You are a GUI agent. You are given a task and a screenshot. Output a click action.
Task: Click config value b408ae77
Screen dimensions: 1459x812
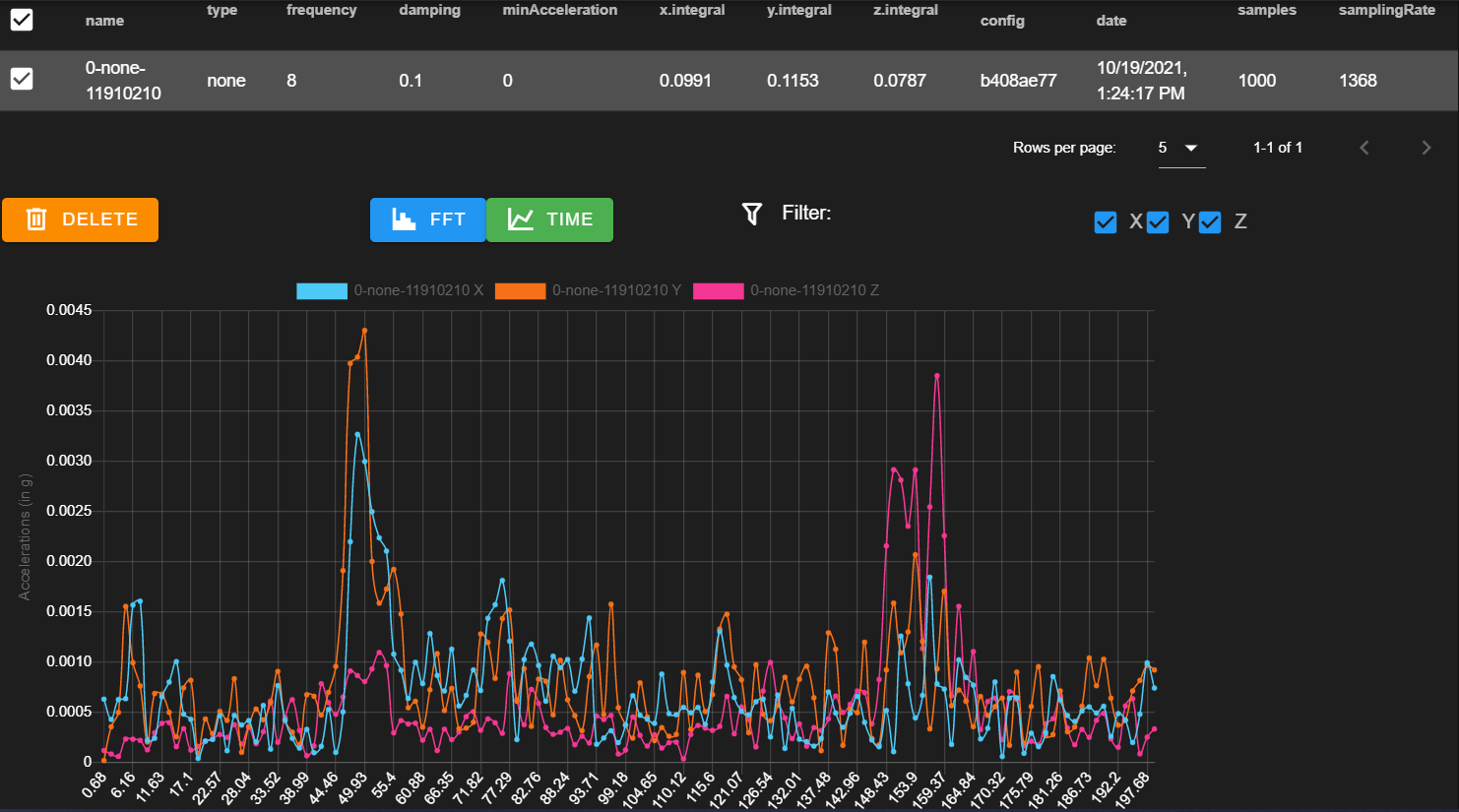coord(1018,81)
